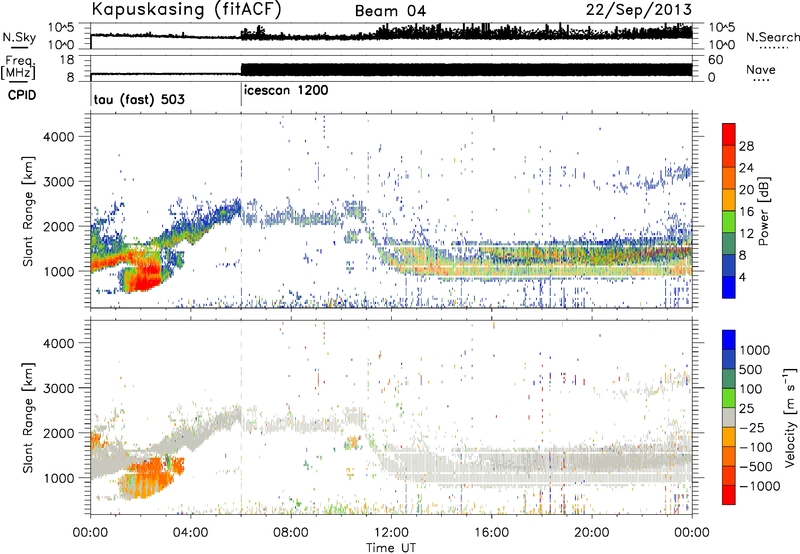Click the '3000' tick on velocity panel axis
800x554 pixels.
(58, 388)
